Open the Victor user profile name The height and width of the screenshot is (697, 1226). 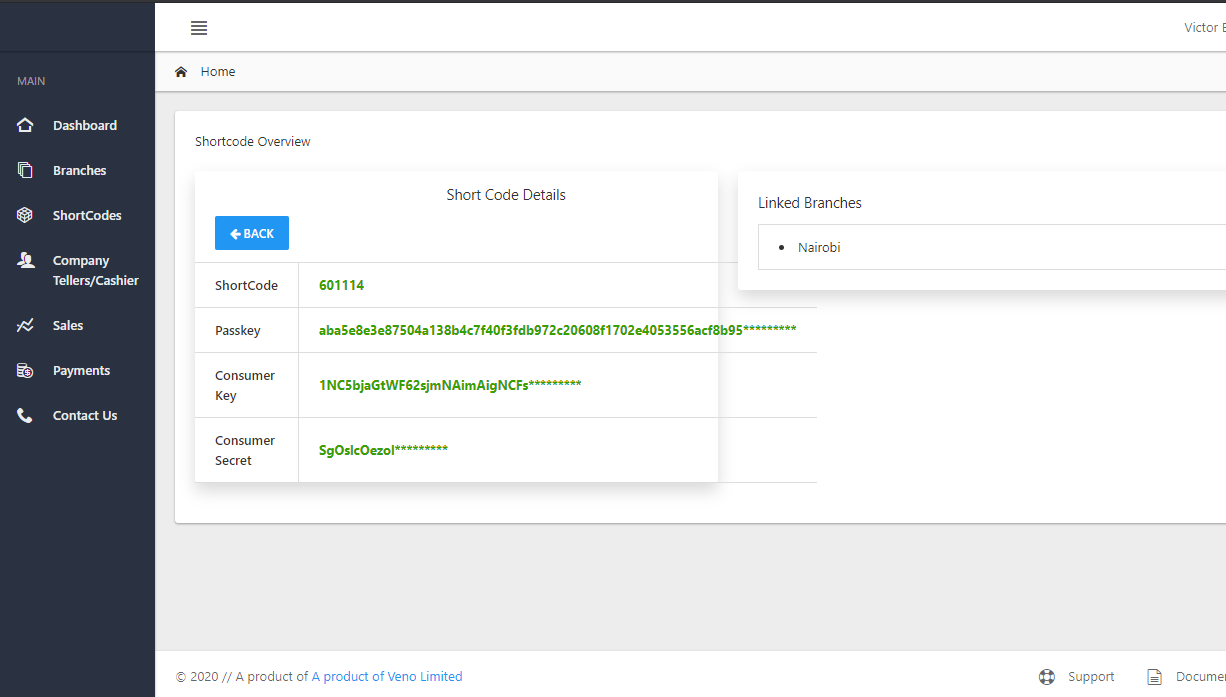click(1204, 28)
